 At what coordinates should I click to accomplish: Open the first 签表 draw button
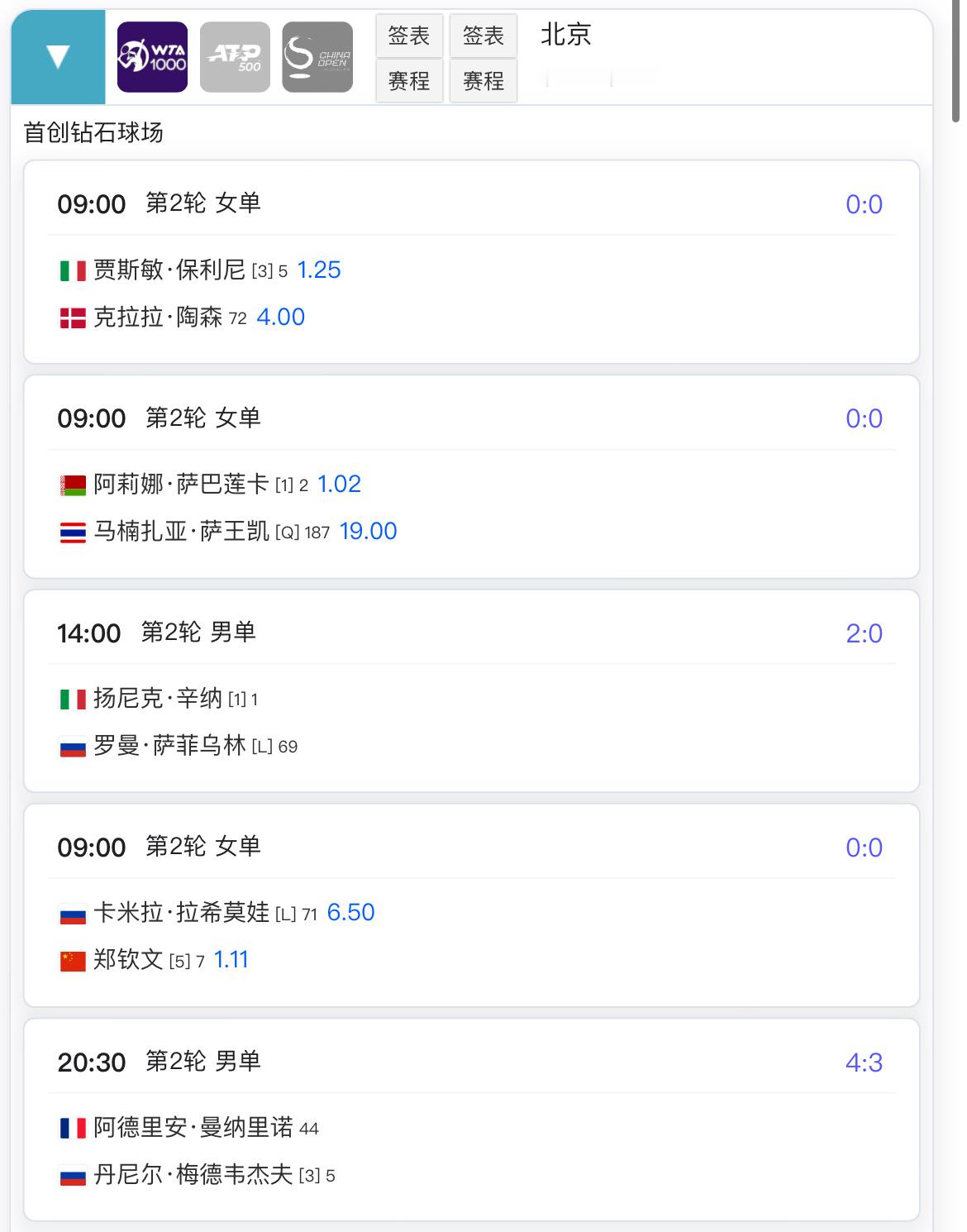[x=409, y=36]
